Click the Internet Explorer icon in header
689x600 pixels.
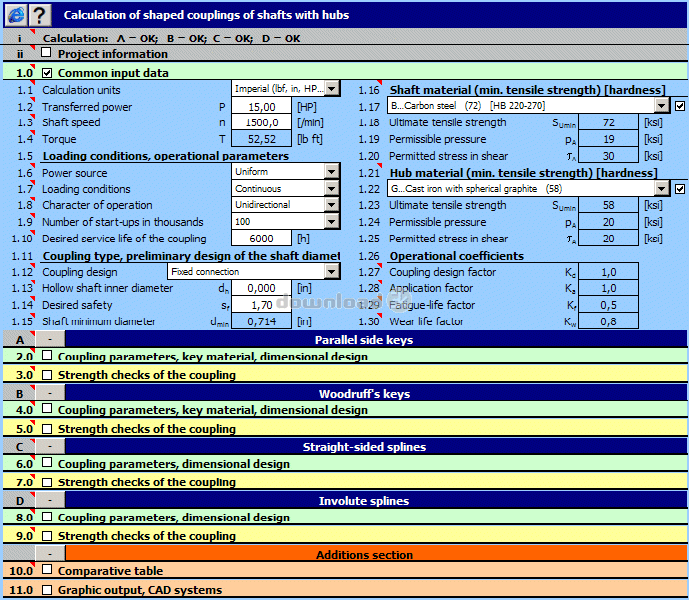[13, 14]
